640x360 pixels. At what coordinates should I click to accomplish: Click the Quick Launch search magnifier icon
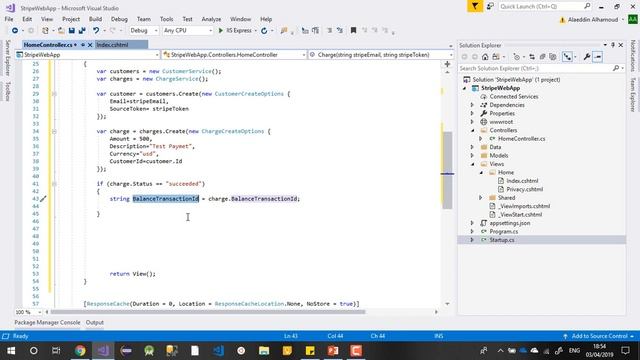pyautogui.click(x=587, y=6)
